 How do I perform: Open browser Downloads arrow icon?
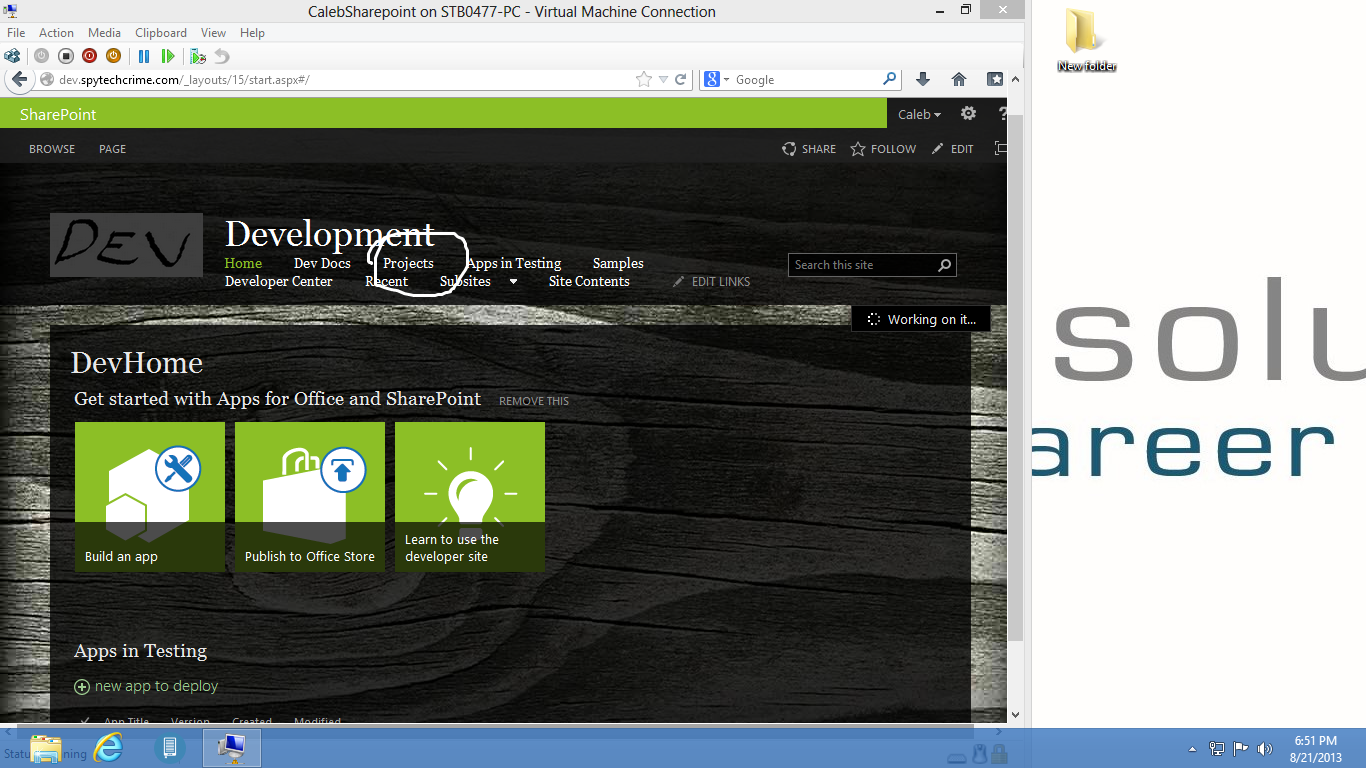923,80
